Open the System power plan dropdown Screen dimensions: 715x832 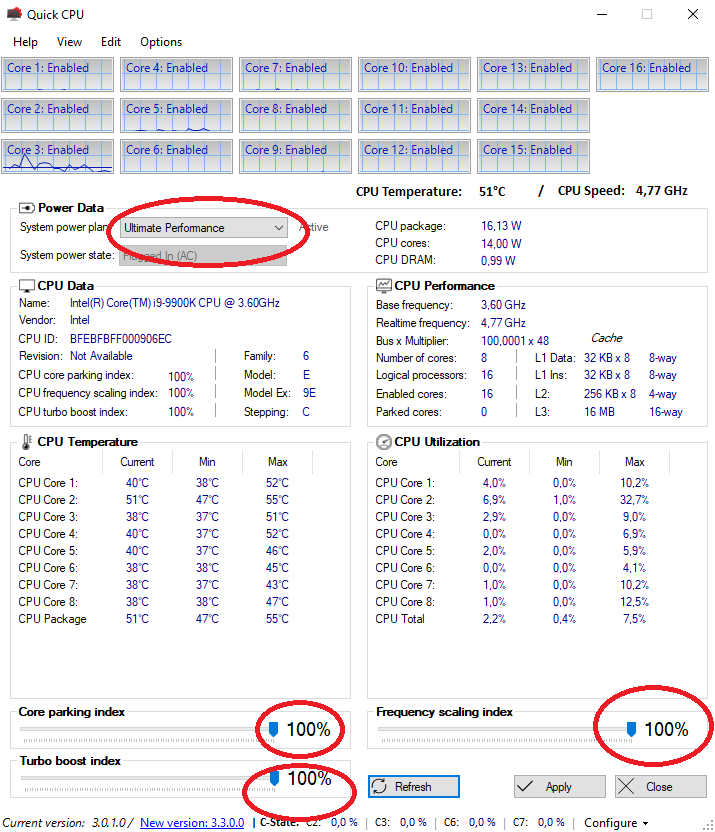pyautogui.click(x=203, y=228)
